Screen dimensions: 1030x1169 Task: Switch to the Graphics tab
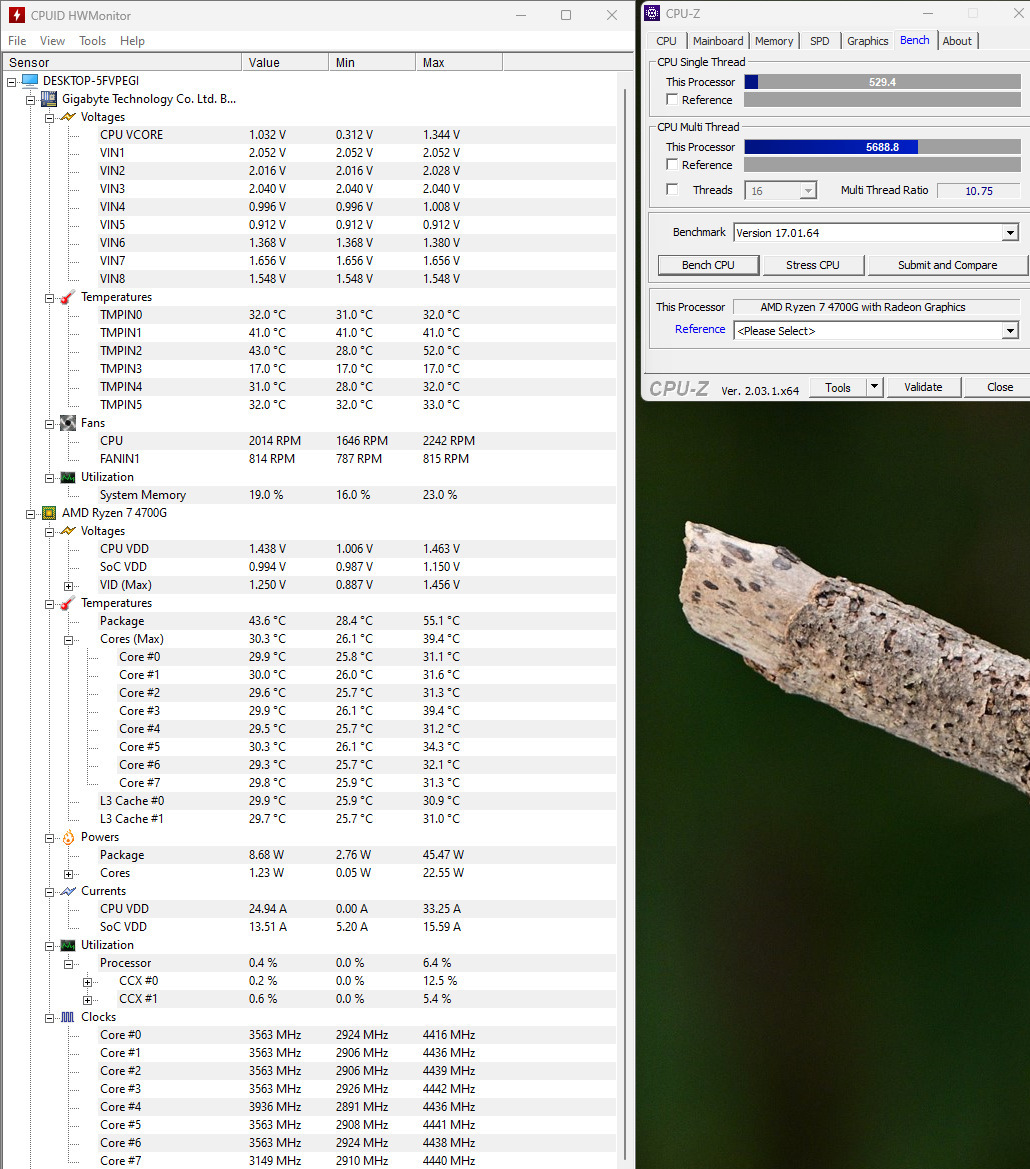tap(868, 41)
